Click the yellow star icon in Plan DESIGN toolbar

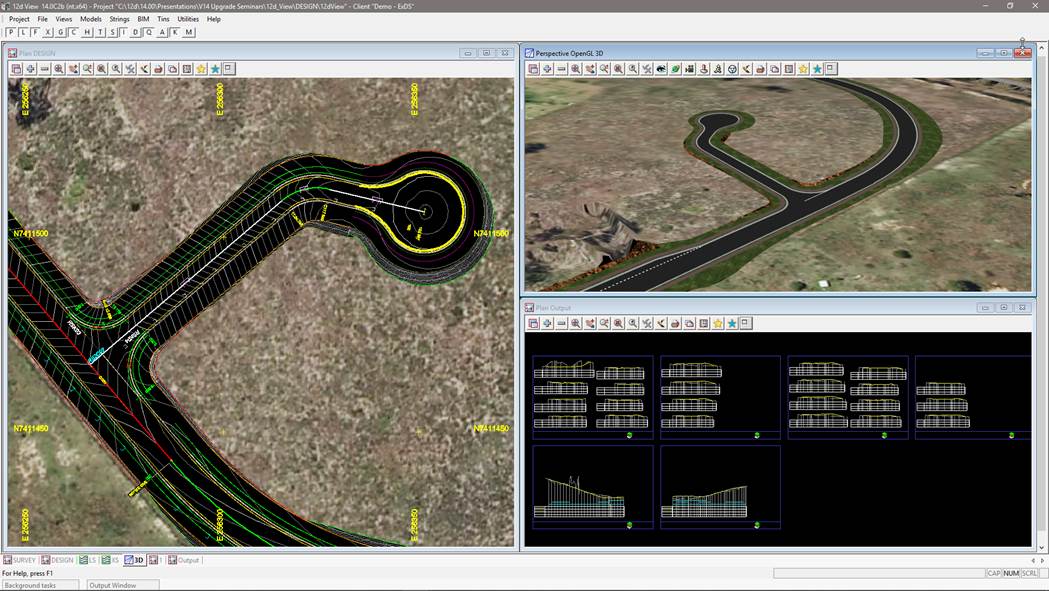pos(201,69)
